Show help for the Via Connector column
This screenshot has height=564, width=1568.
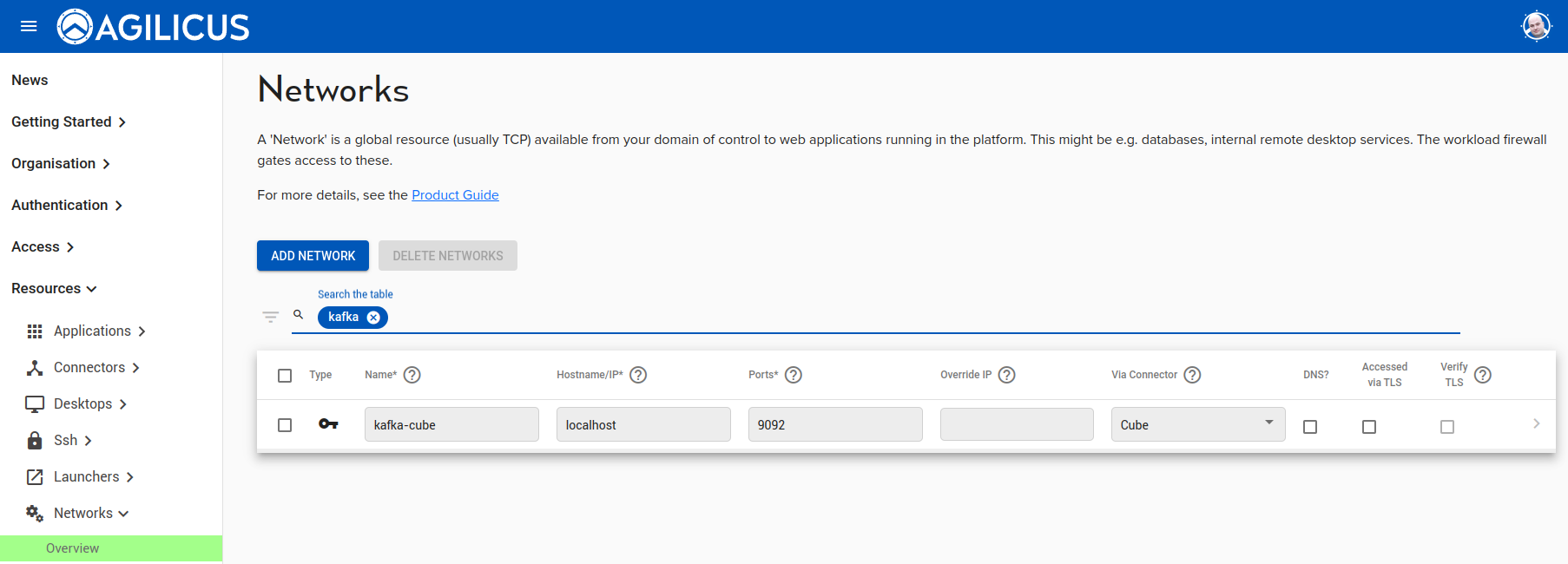tap(1193, 375)
